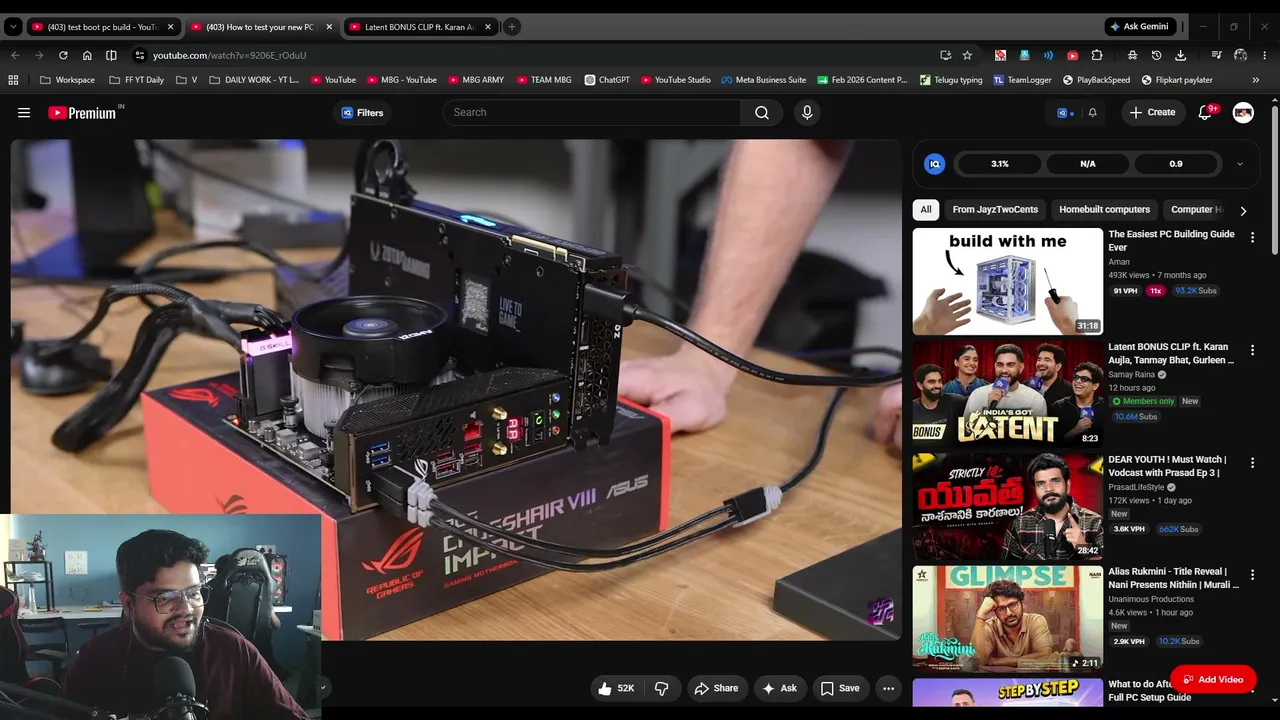The width and height of the screenshot is (1280, 720).
Task: Open the browser downloads tray
Action: coord(1181,55)
